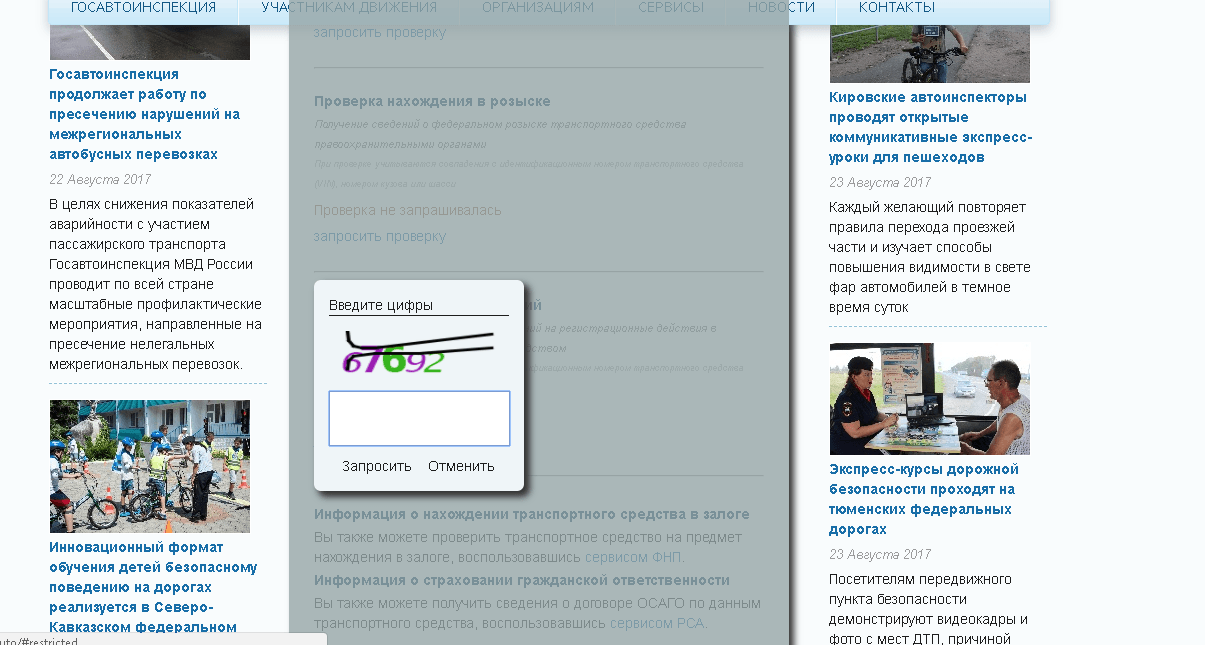Click the photo of officer at laptop

[x=929, y=399]
